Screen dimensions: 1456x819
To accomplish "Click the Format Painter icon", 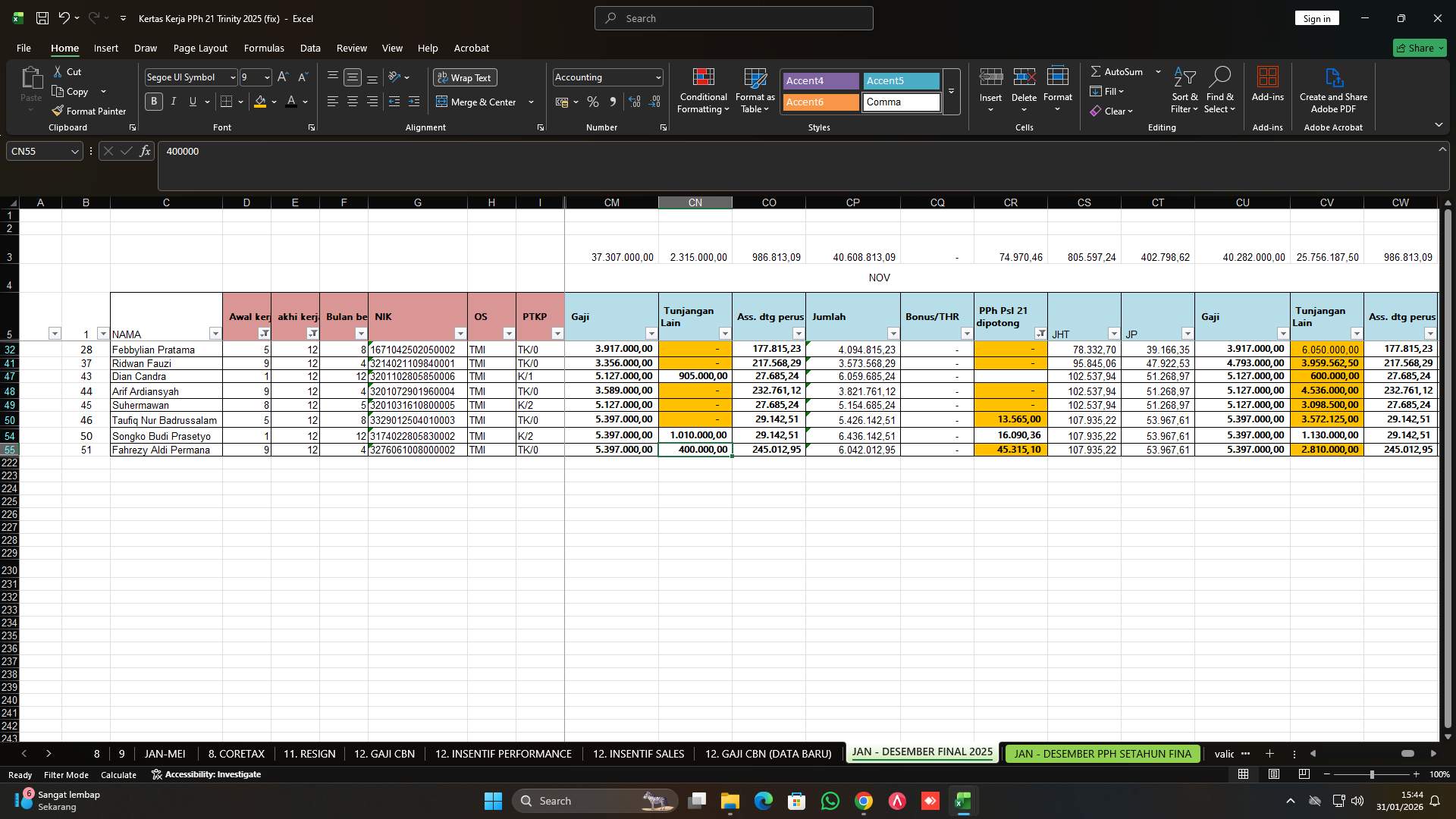I will point(58,111).
